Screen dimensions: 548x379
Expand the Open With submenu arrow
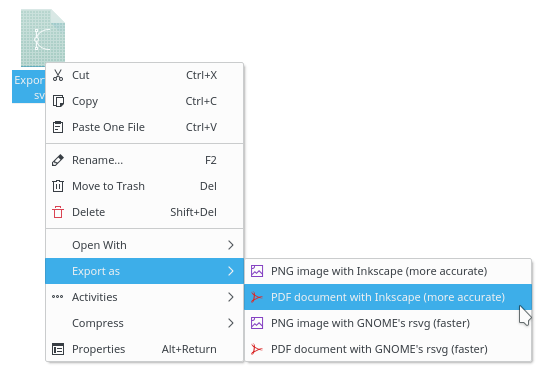point(231,245)
